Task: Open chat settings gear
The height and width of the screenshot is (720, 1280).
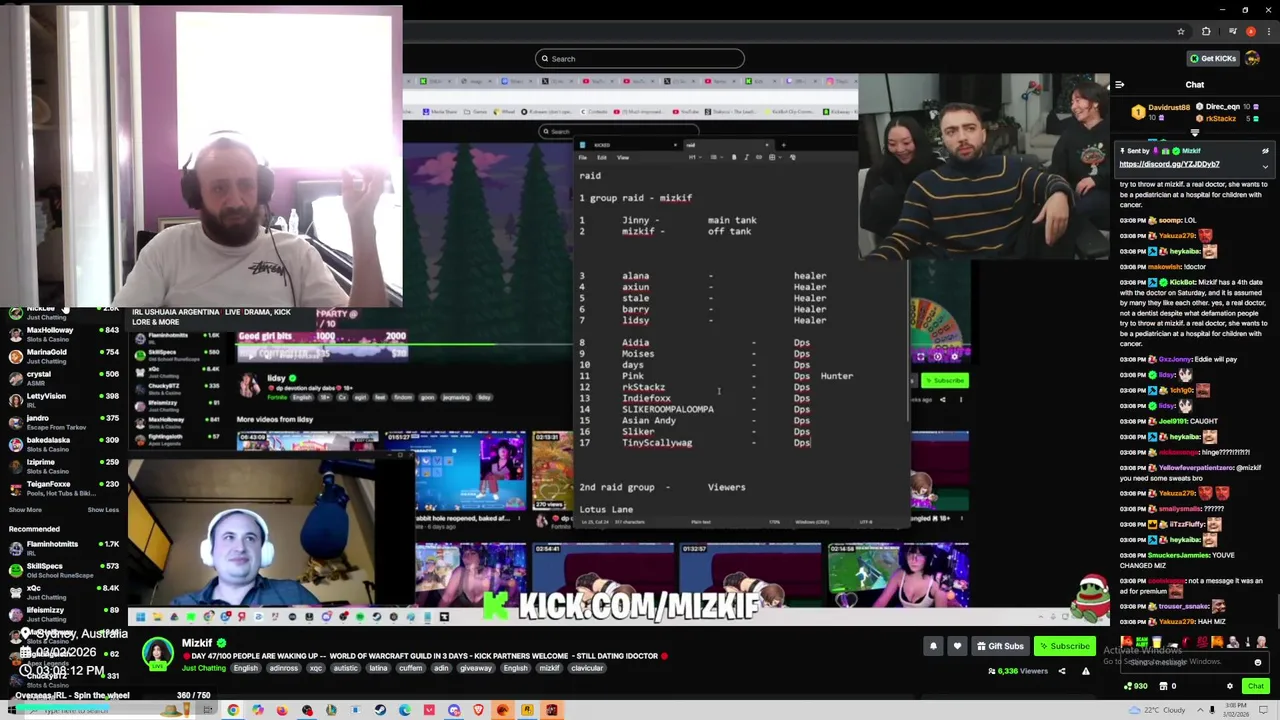Action: tap(1230, 686)
